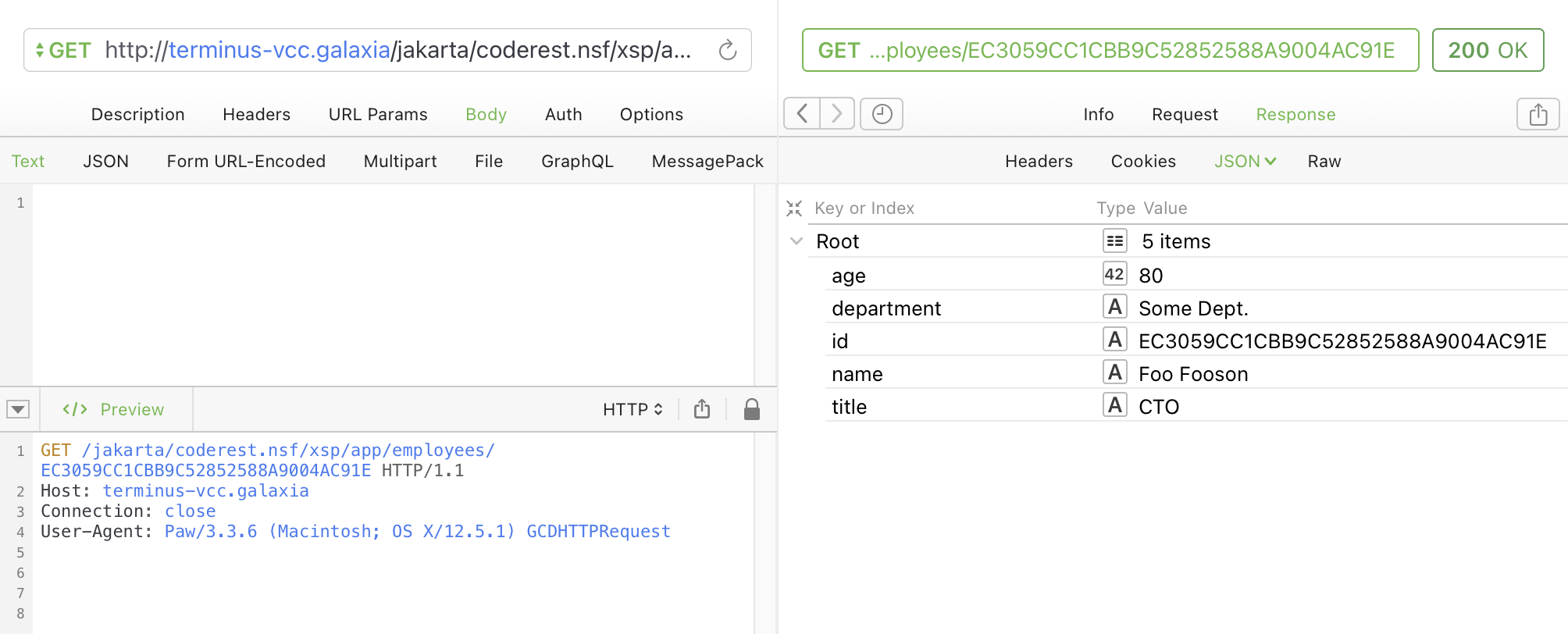1568x634 pixels.
Task: Go back to previous response
Action: tap(802, 114)
